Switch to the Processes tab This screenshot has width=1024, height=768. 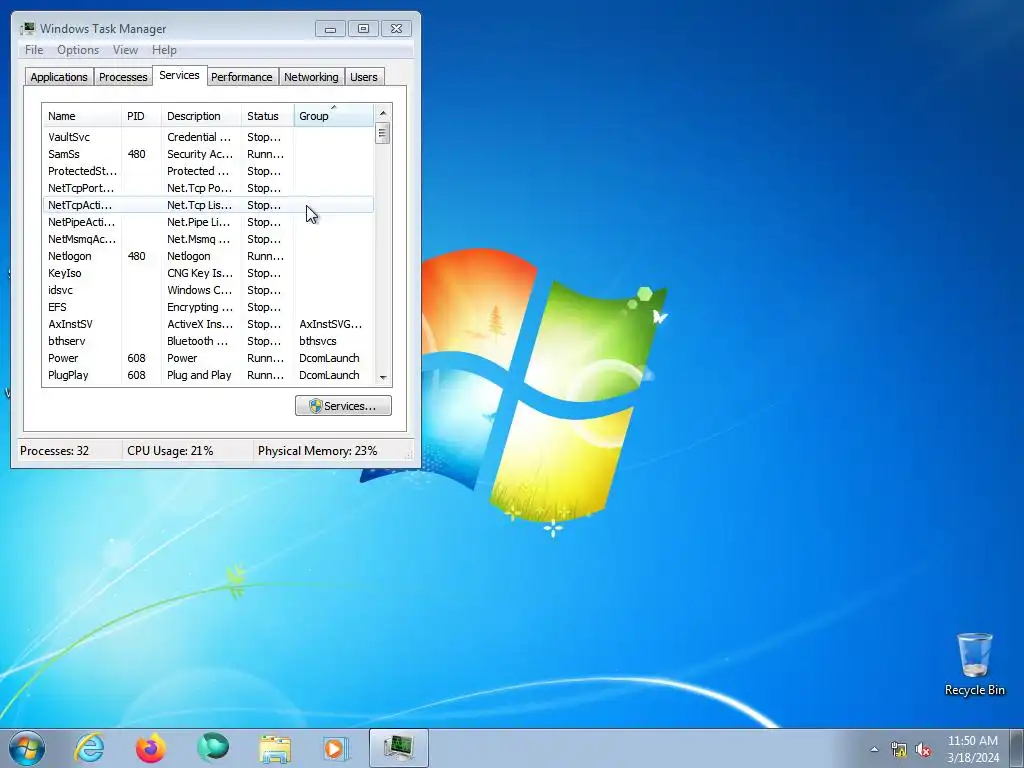tap(123, 76)
